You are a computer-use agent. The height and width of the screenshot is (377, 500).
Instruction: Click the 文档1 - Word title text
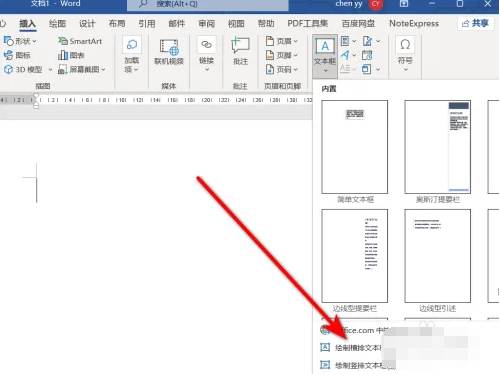[55, 4]
